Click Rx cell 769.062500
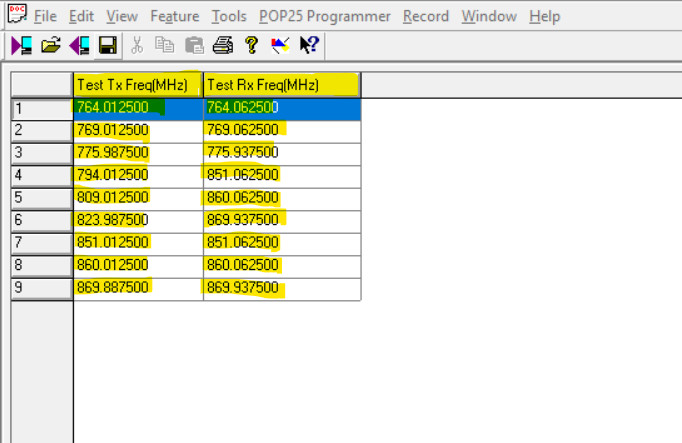Screen dimensions: 682x443 coord(282,132)
